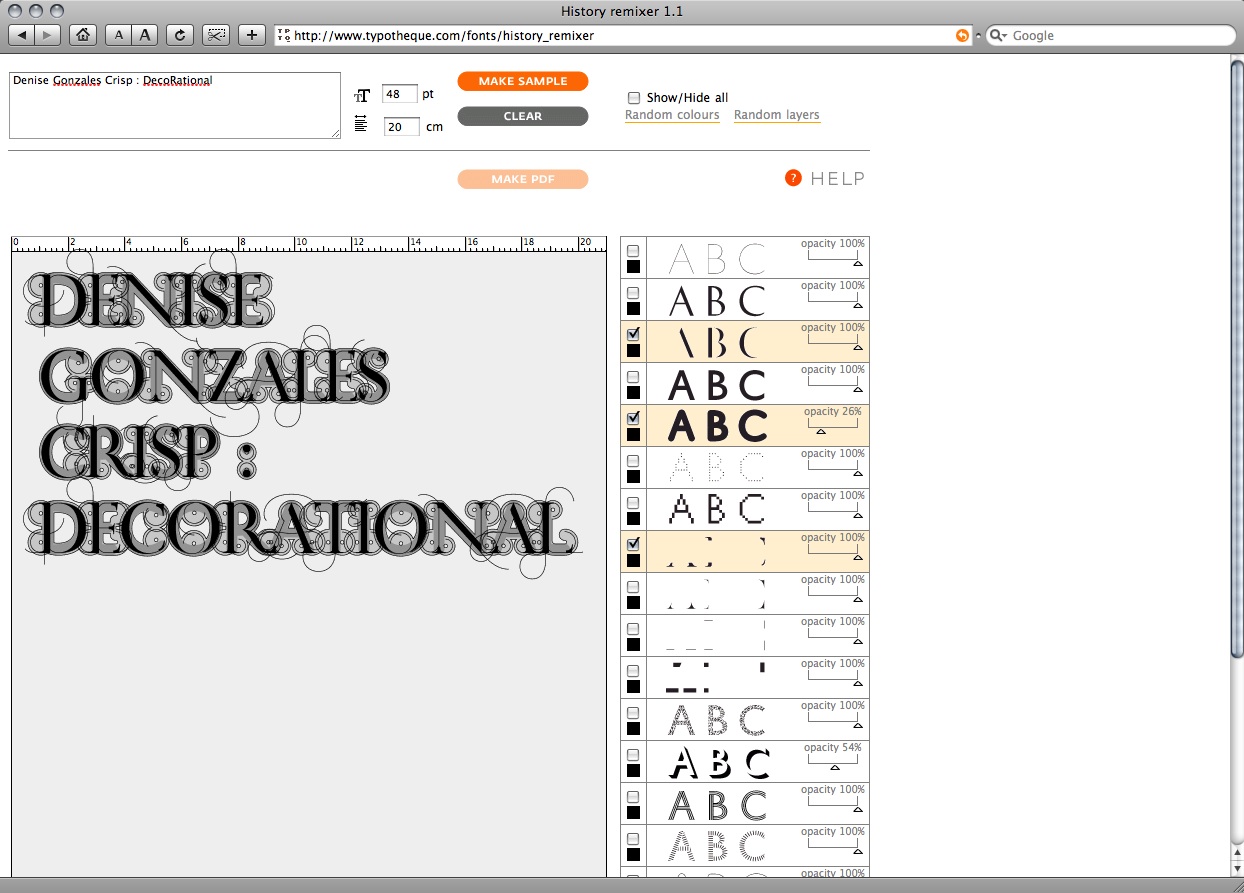
Task: Click the "opacity 26%" label
Action: tap(833, 412)
